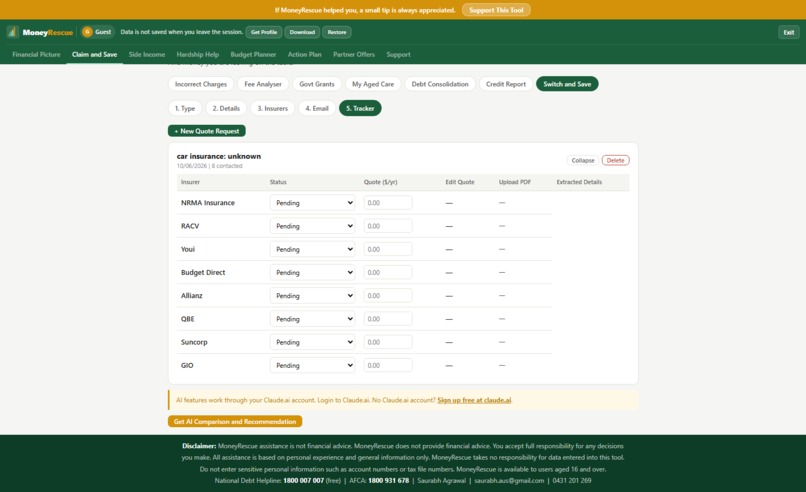Select the Switch and Save pill
This screenshot has height=492, width=806.
click(567, 84)
